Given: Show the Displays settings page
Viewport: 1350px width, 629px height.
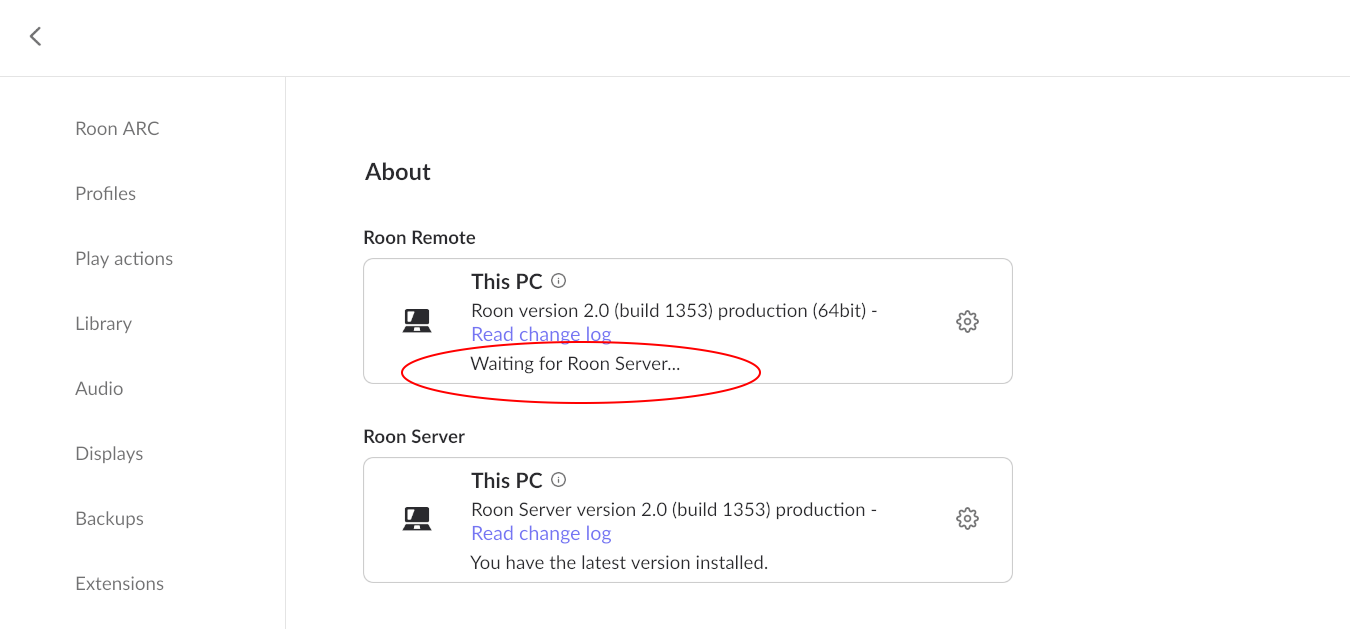Looking at the screenshot, I should pyautogui.click(x=109, y=454).
